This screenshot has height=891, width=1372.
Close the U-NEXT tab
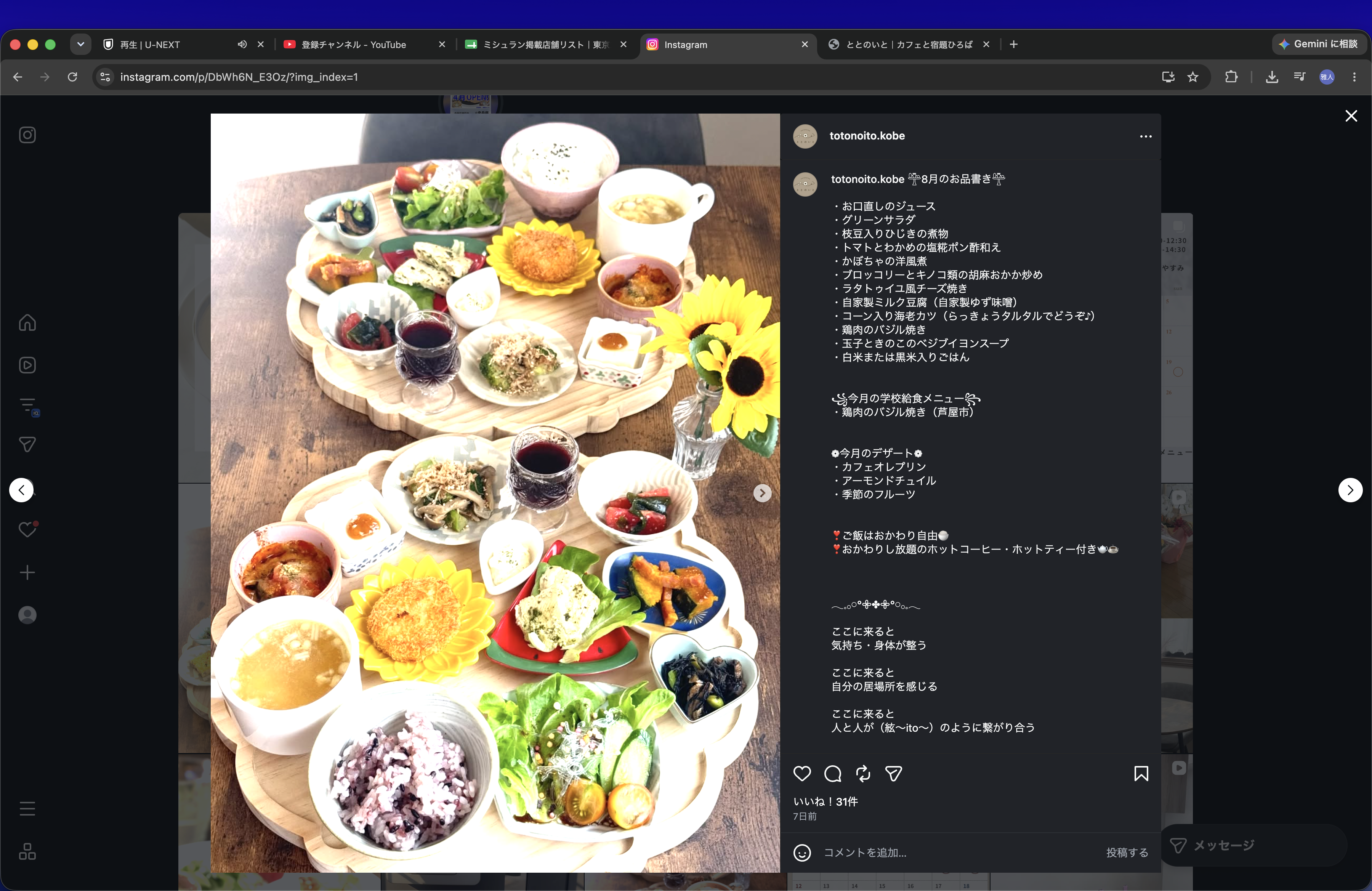coord(261,44)
